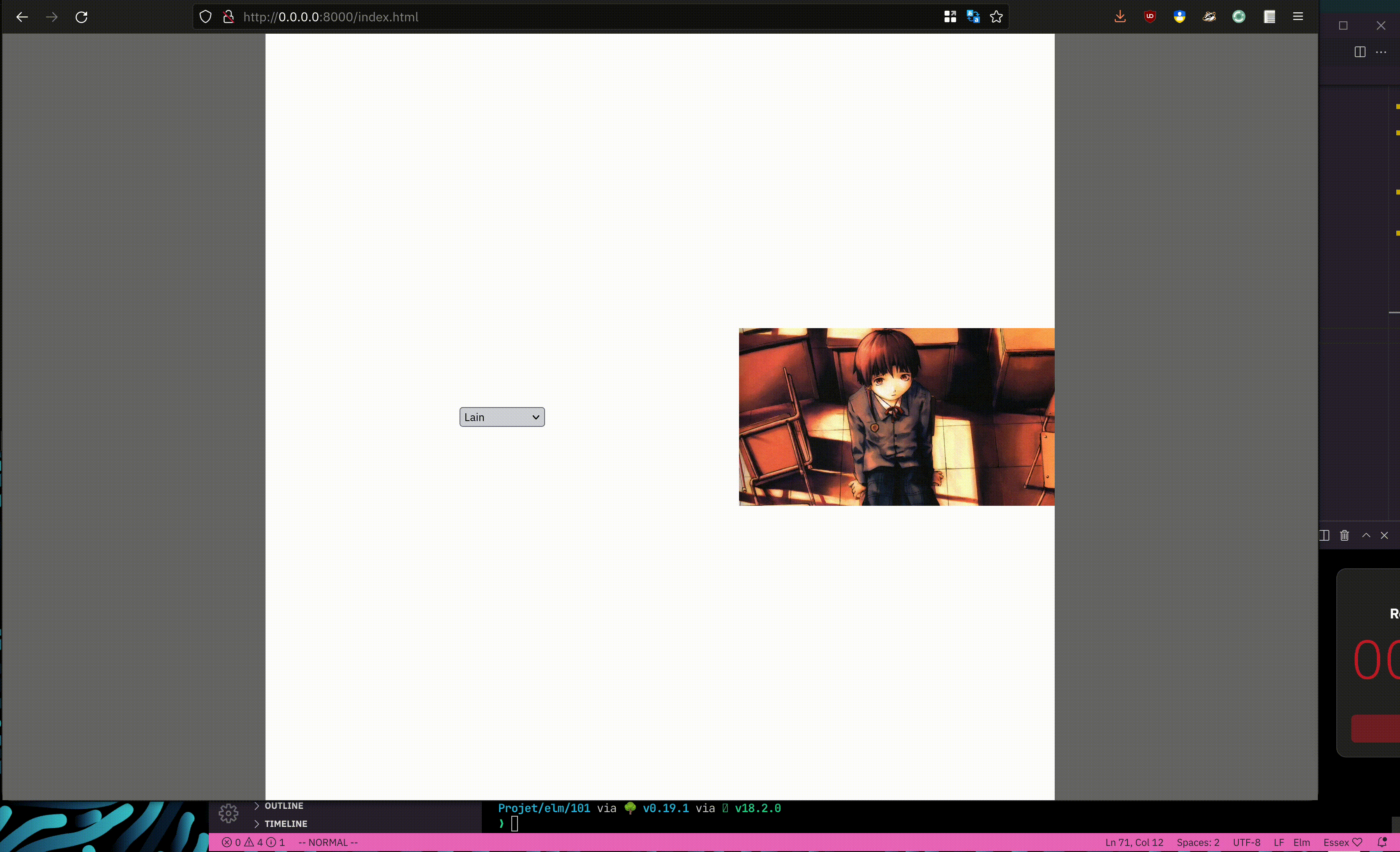Open uBlock Origin extension popup
Image resolution: width=1400 pixels, height=852 pixels.
[1149, 17]
